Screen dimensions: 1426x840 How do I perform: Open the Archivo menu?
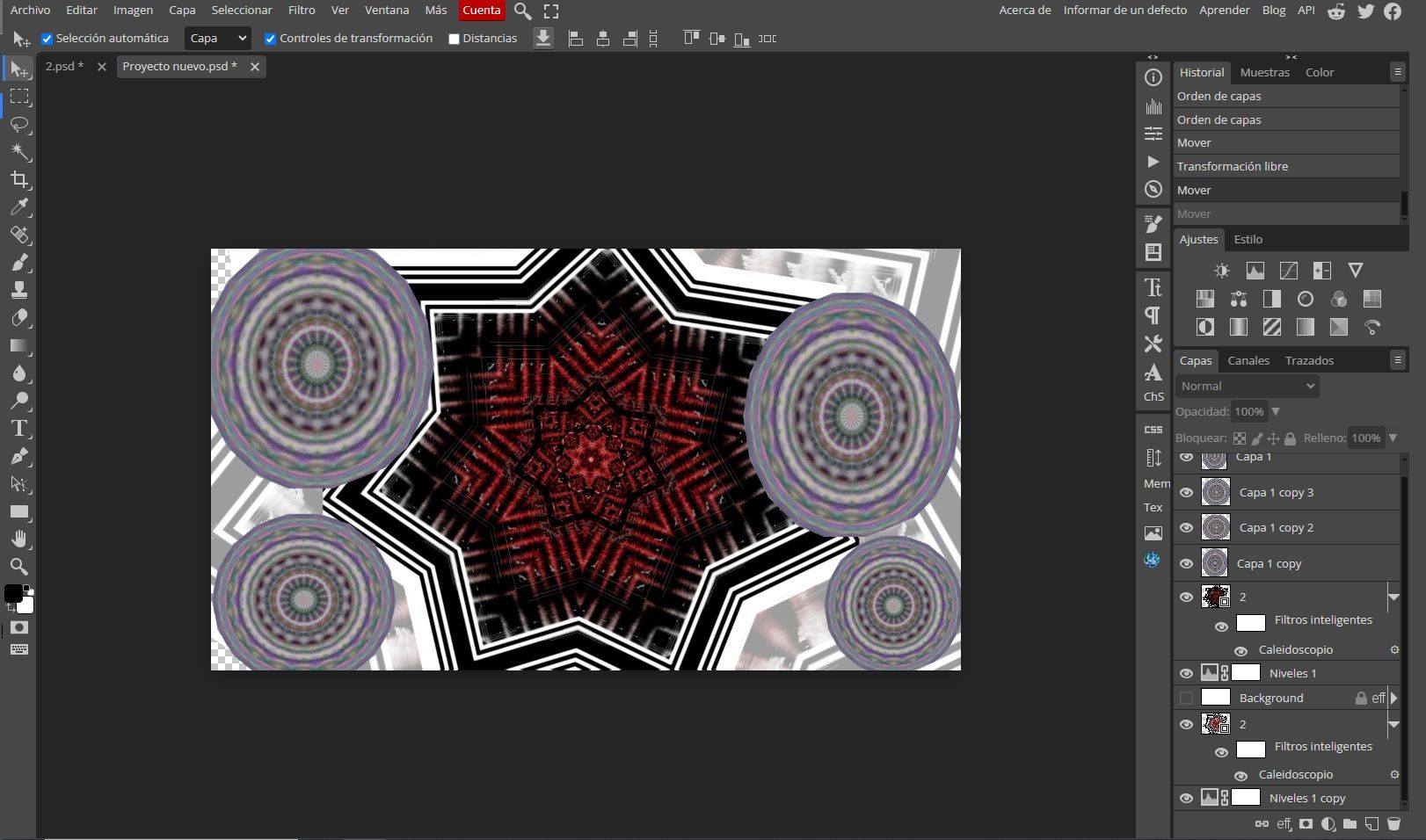tap(30, 11)
